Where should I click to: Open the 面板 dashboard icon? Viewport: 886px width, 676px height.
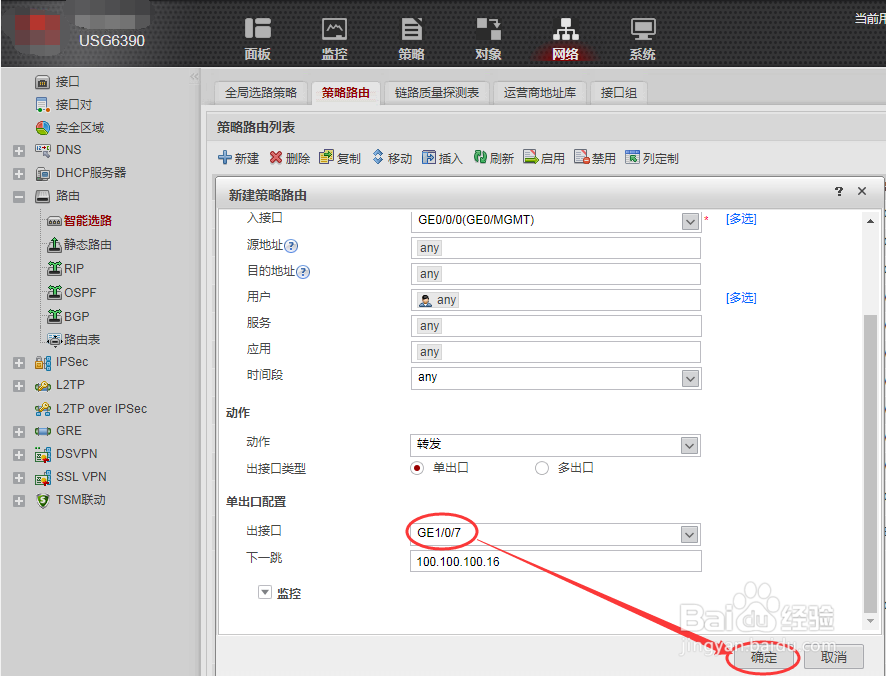click(258, 29)
